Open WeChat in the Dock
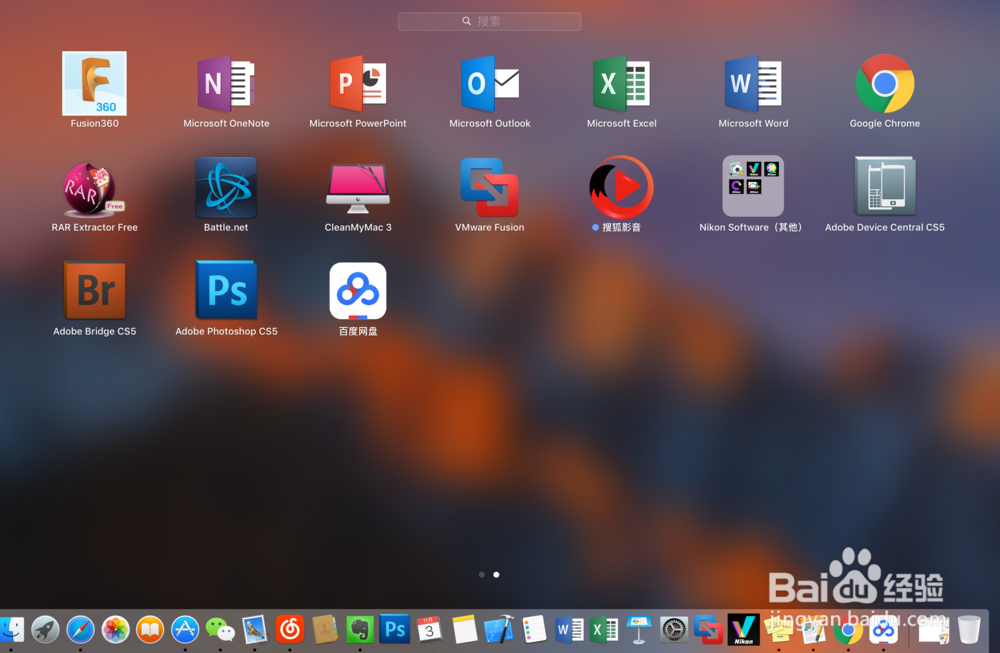The height and width of the screenshot is (653, 1000). [x=220, y=630]
